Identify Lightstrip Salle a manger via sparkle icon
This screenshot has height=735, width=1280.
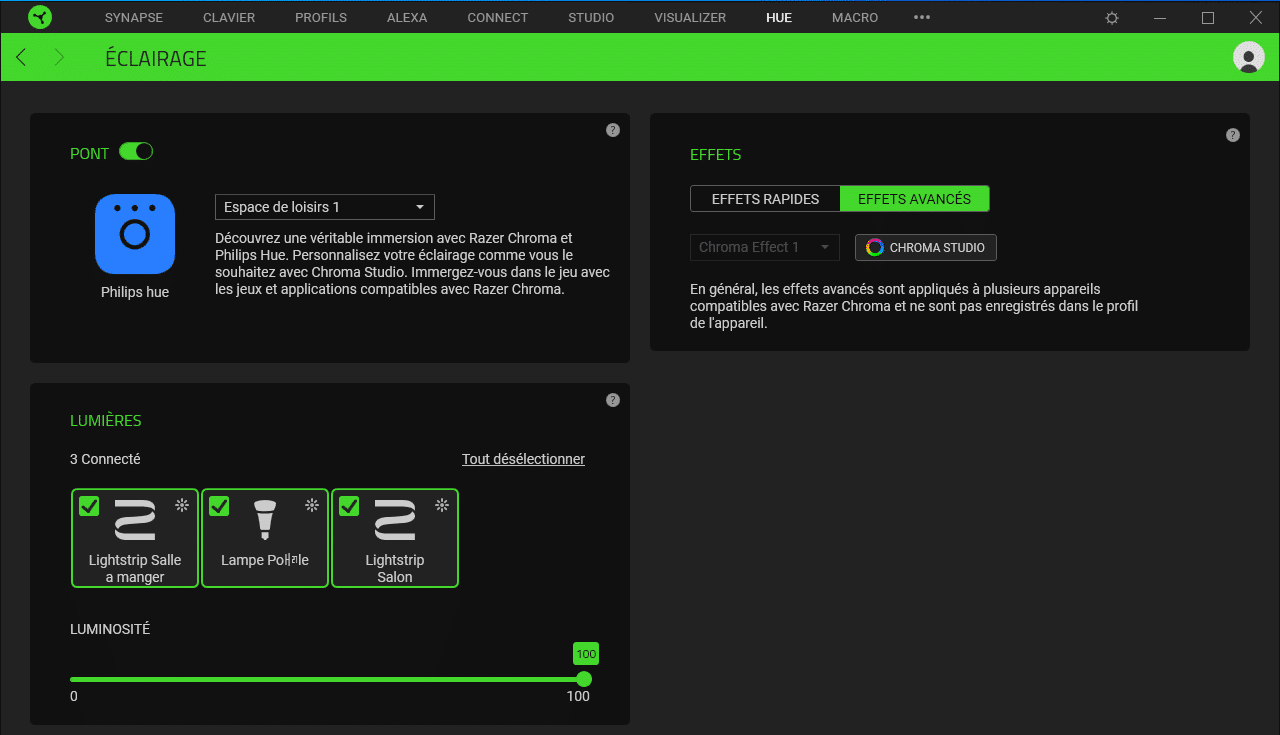(182, 505)
